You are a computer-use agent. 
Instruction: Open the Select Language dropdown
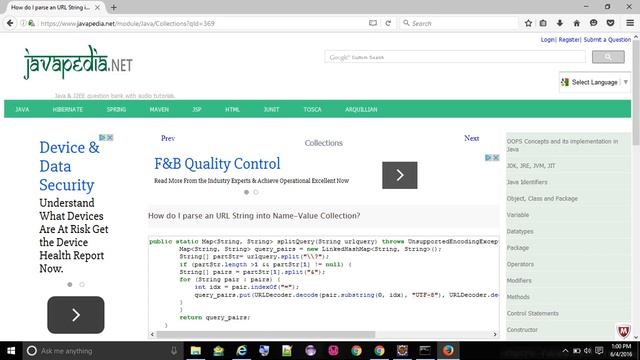point(595,82)
